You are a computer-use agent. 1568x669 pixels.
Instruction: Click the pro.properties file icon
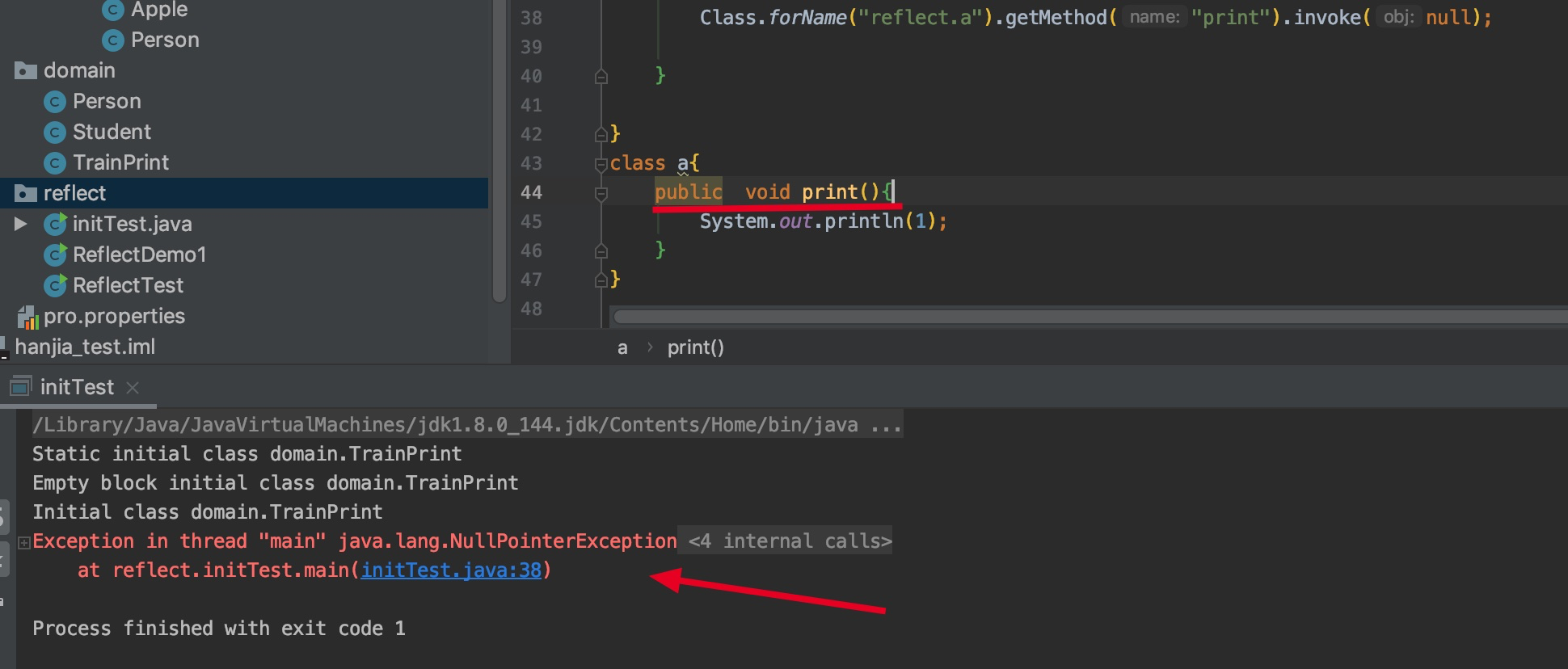(27, 317)
